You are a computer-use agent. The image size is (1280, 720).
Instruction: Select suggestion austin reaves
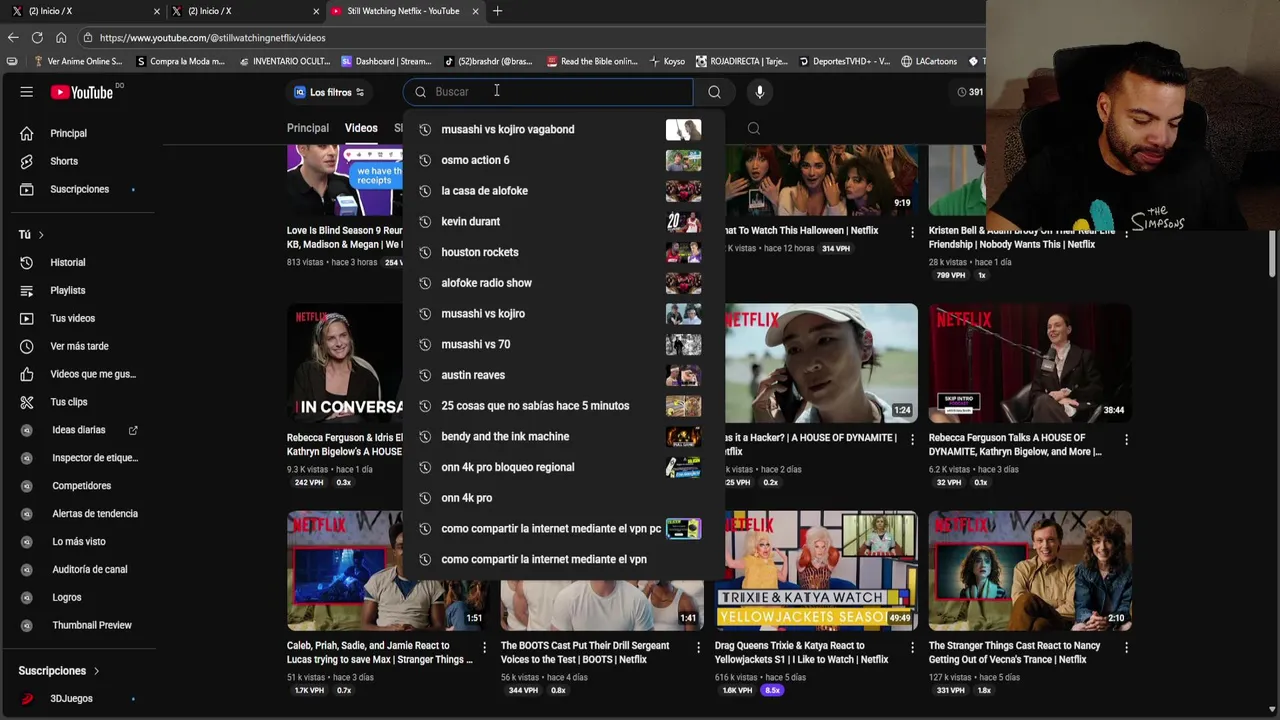[562, 375]
